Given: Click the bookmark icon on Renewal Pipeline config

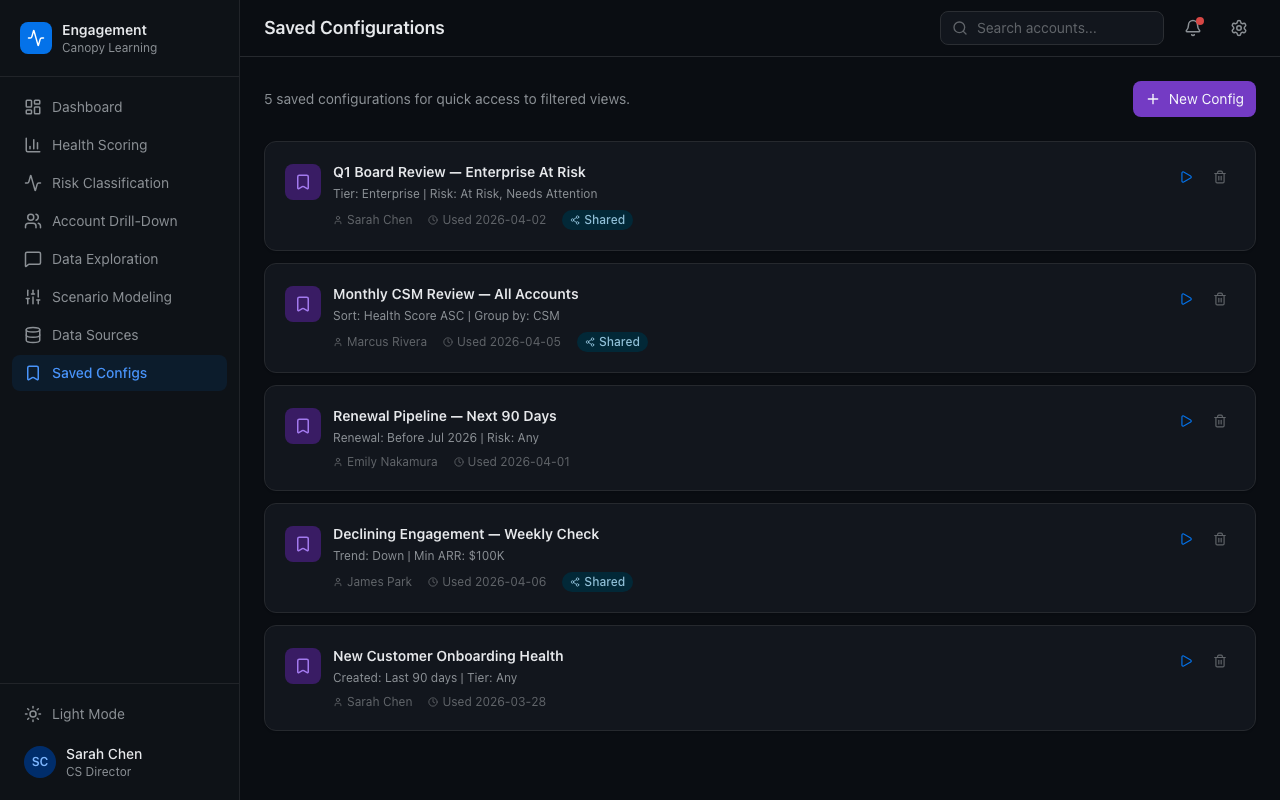Looking at the screenshot, I should (x=303, y=425).
